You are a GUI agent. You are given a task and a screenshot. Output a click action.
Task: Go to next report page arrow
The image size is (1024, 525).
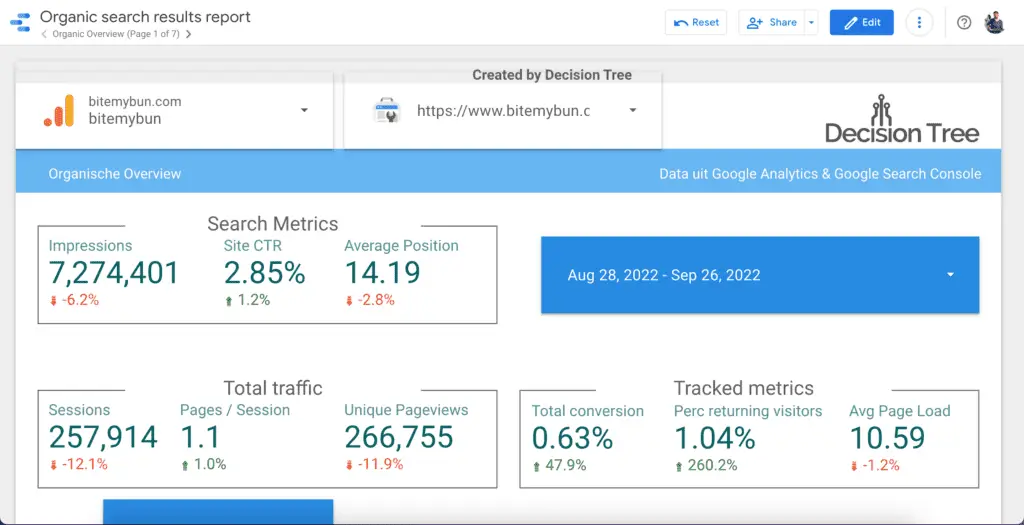tap(188, 34)
